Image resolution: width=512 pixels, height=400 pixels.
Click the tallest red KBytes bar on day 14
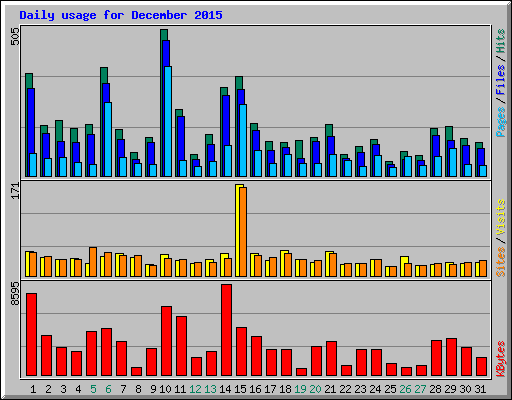226,330
